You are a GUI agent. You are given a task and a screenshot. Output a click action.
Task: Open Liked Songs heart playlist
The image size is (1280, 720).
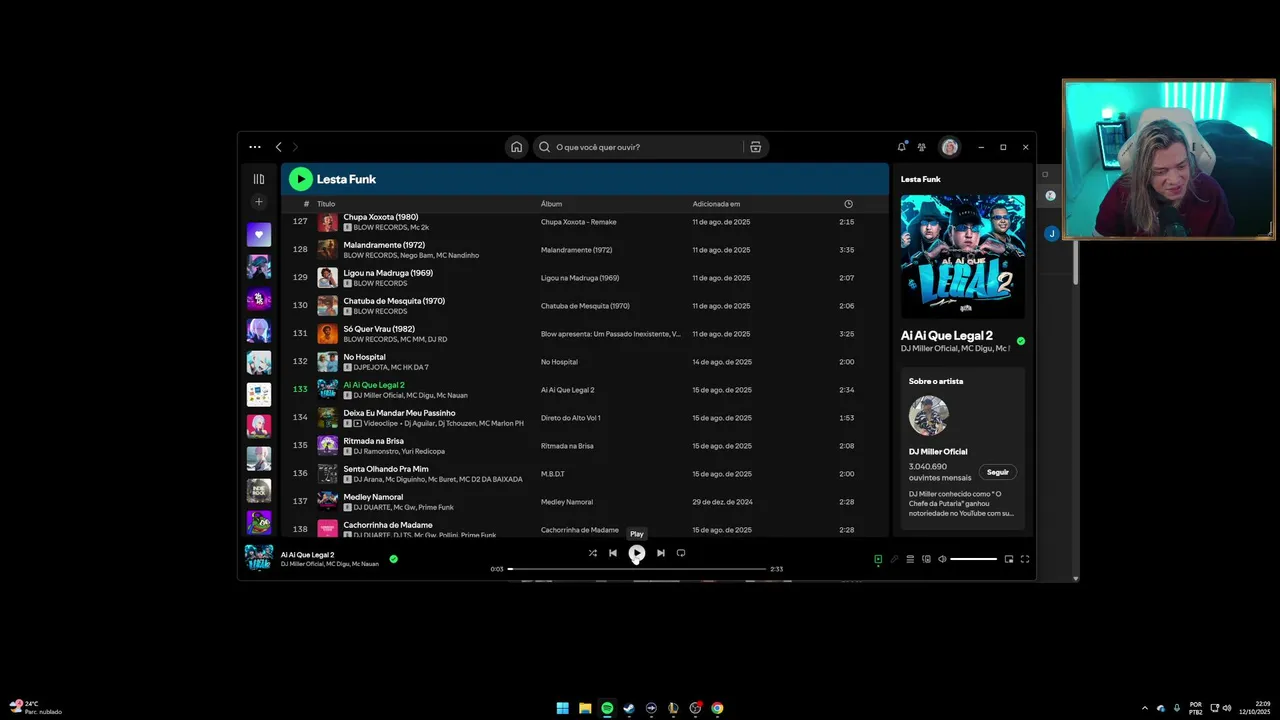259,235
